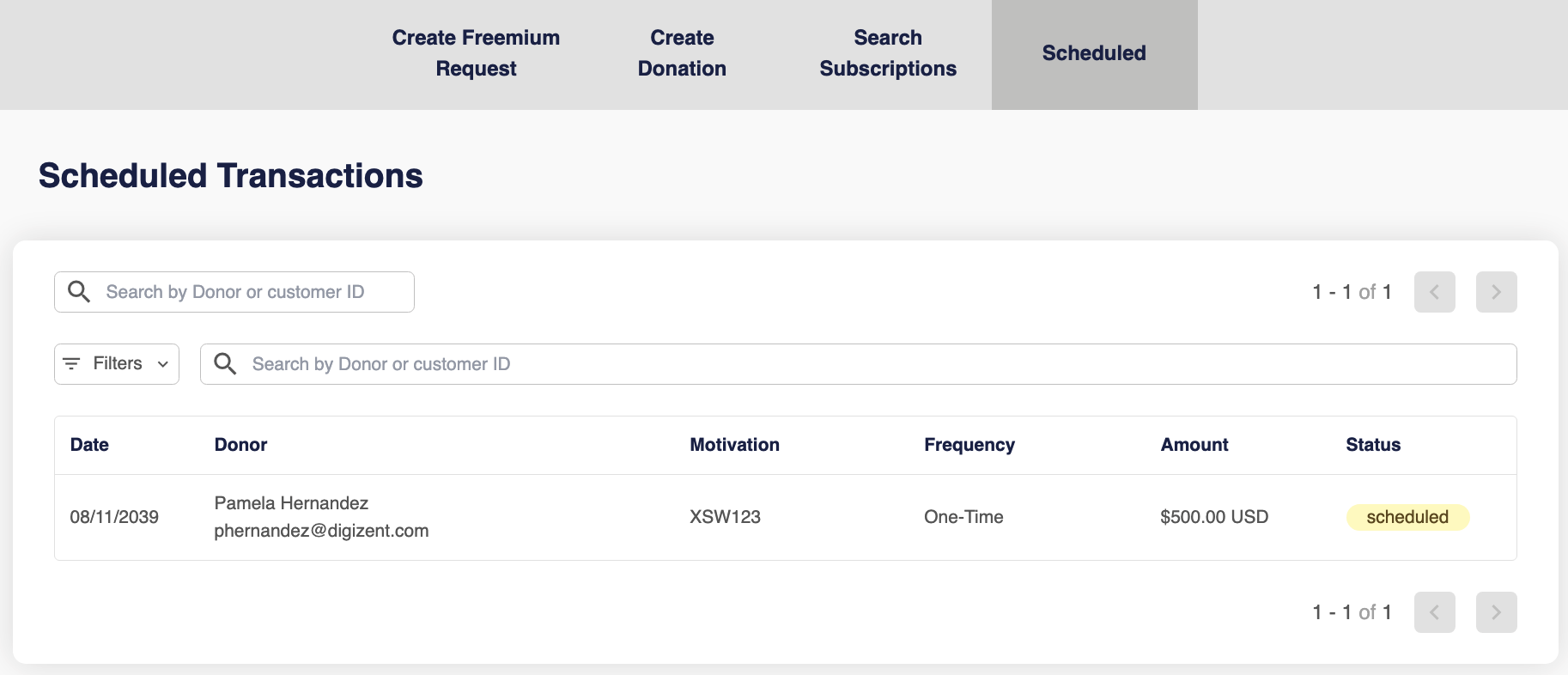This screenshot has height=675, width=1568.
Task: Select the Scheduled tab
Action: pos(1094,53)
